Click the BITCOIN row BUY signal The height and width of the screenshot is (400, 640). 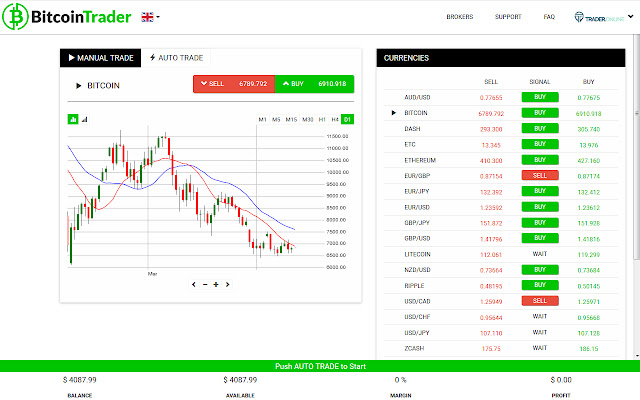pyautogui.click(x=540, y=113)
